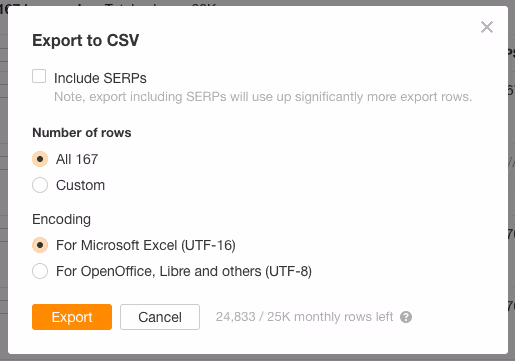Select the All 167 radio circle

(x=40, y=159)
